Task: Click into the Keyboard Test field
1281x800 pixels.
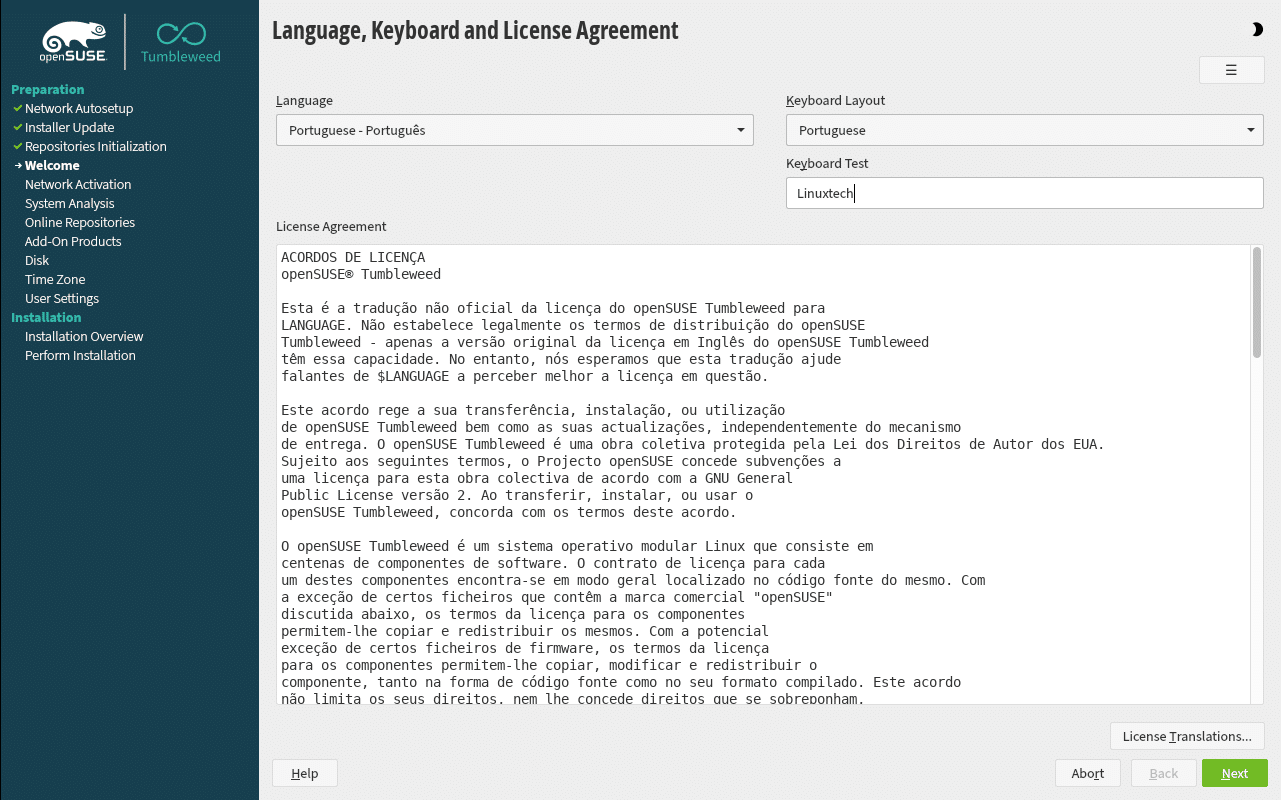Action: [x=1025, y=193]
